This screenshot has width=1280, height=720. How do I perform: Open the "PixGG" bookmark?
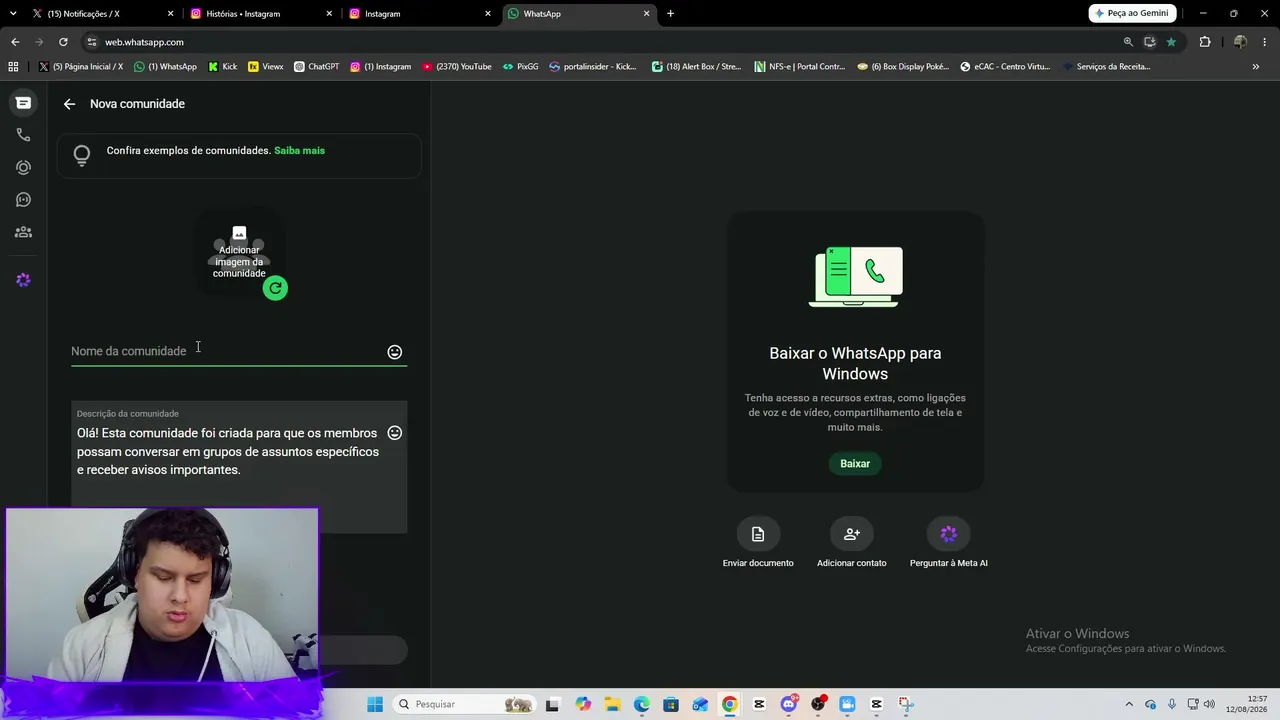point(521,67)
